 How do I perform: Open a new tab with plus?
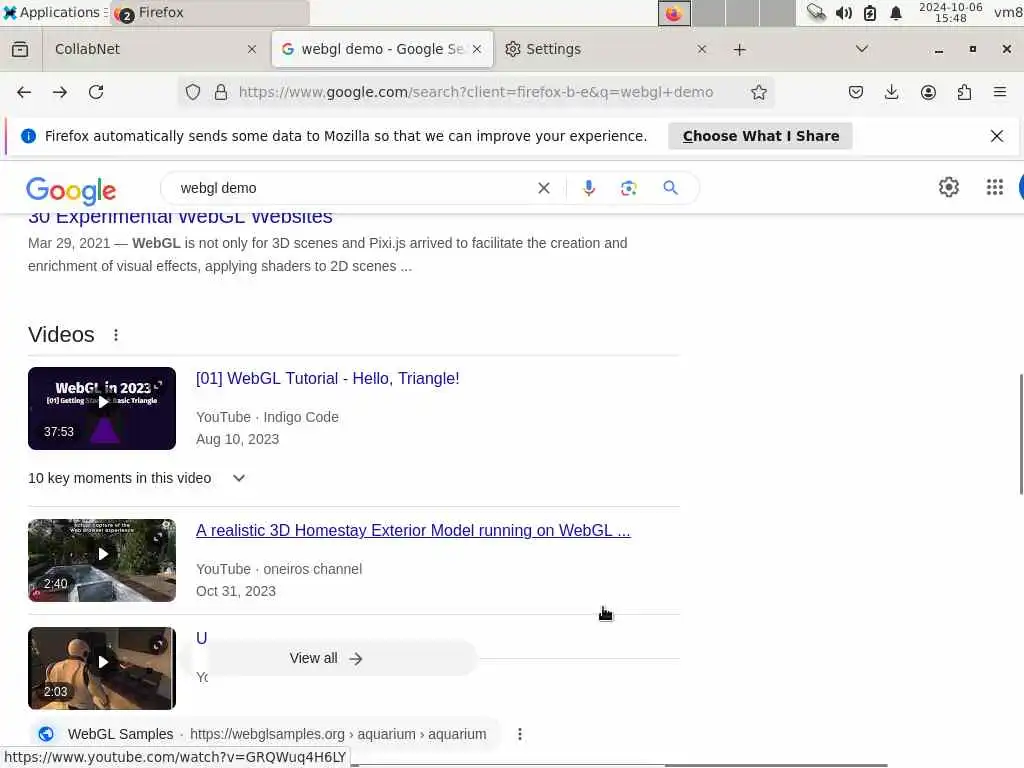(739, 50)
